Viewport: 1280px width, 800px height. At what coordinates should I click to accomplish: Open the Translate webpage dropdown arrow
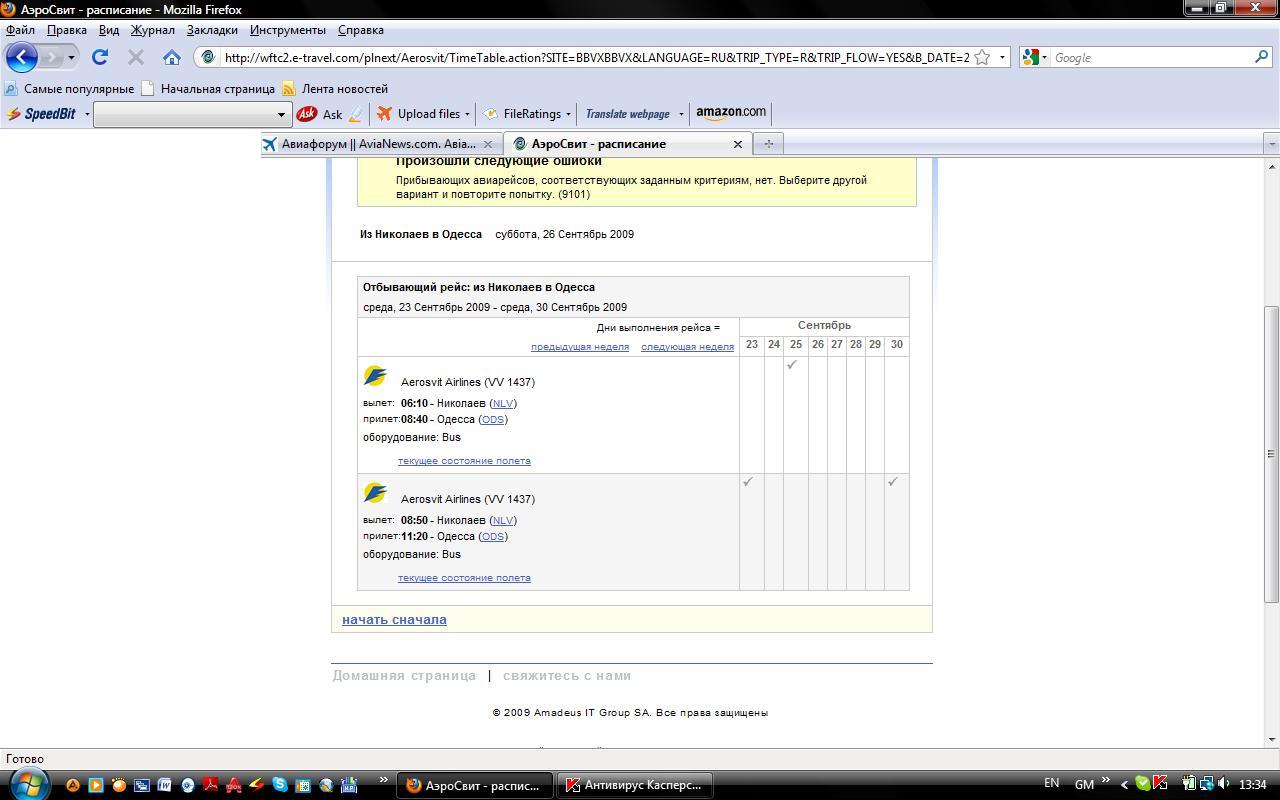tap(681, 114)
